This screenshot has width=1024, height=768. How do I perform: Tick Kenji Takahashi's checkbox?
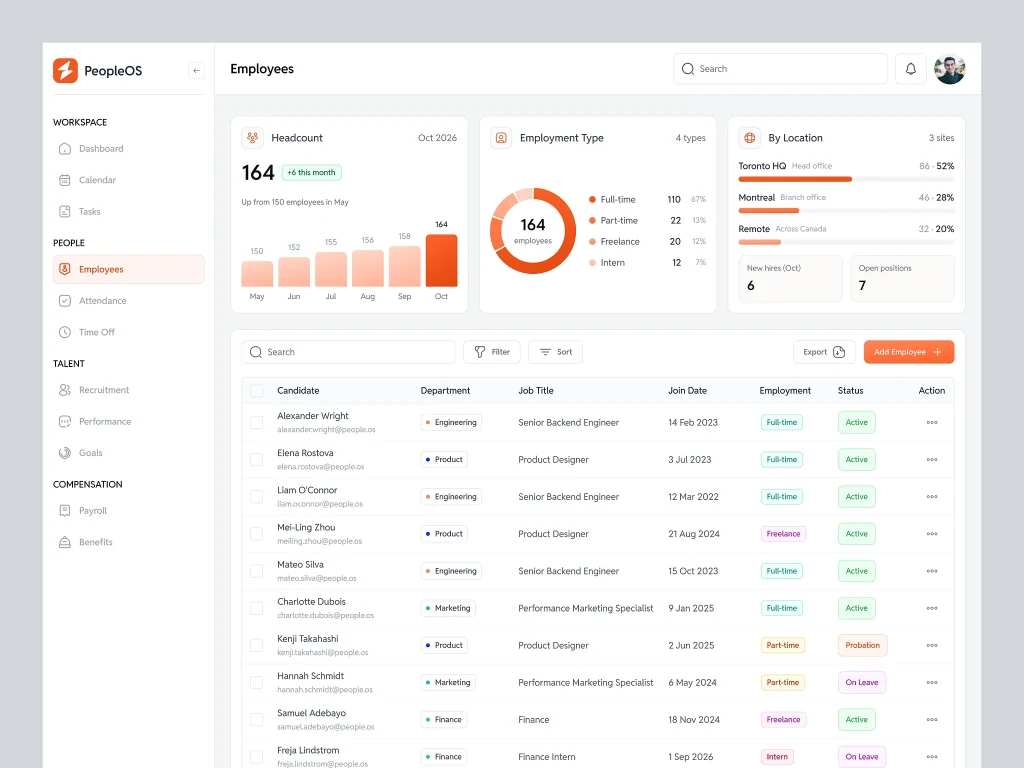(x=257, y=645)
